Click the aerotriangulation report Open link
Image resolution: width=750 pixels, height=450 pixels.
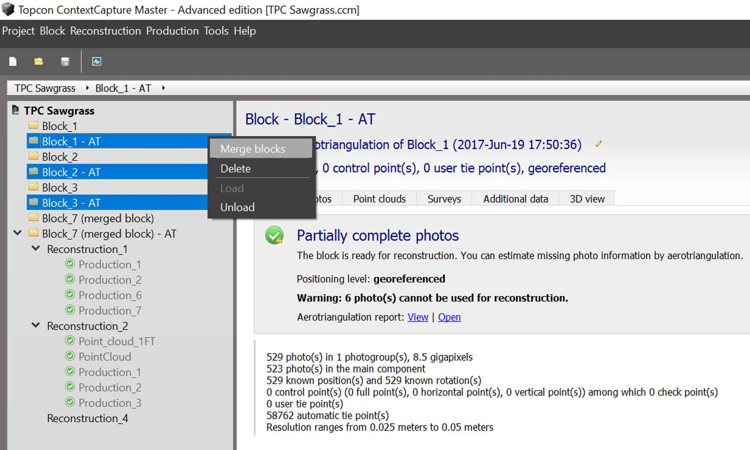point(449,317)
